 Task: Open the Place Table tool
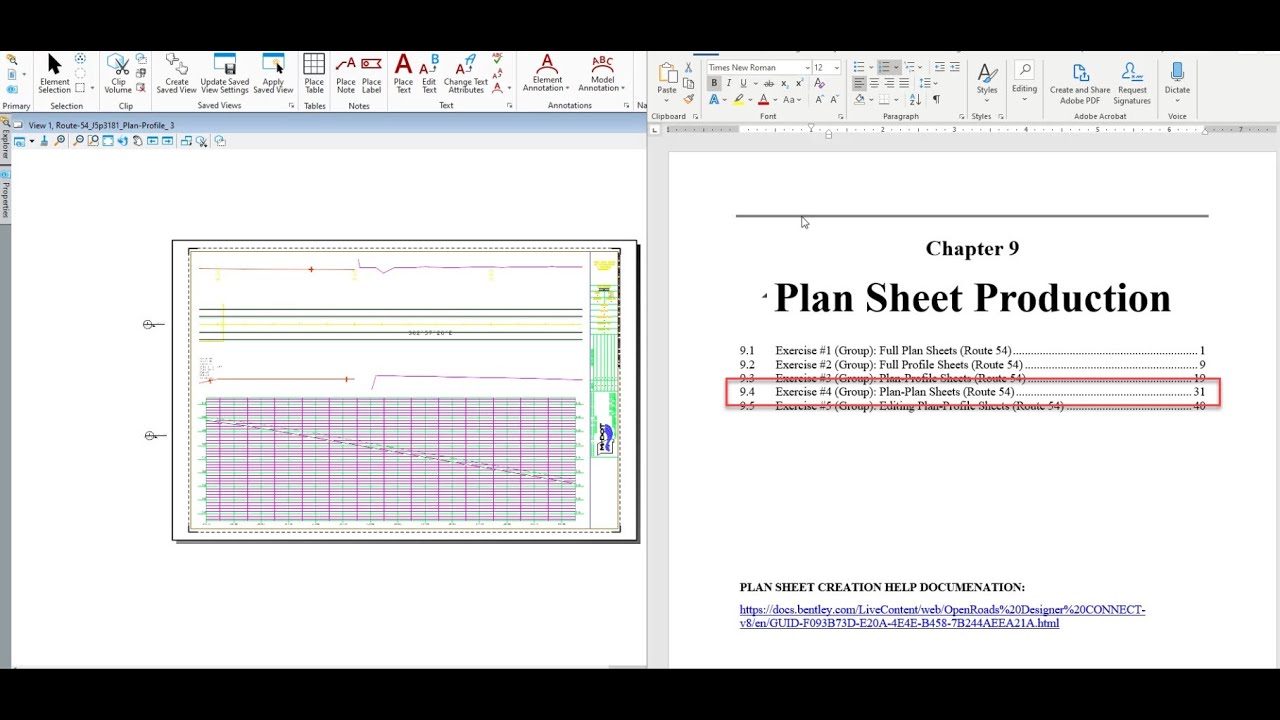click(314, 73)
